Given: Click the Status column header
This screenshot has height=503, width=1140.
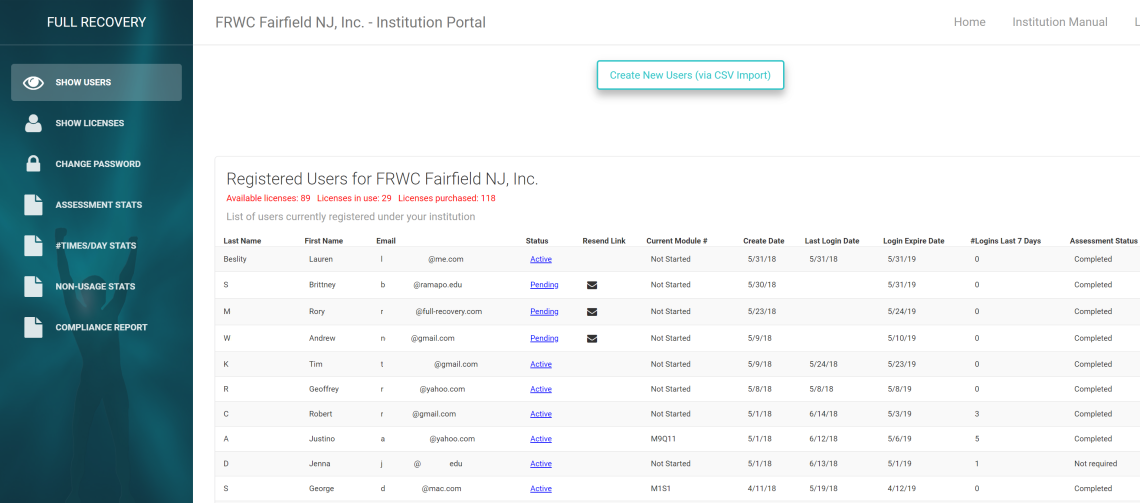Looking at the screenshot, I should click(537, 241).
